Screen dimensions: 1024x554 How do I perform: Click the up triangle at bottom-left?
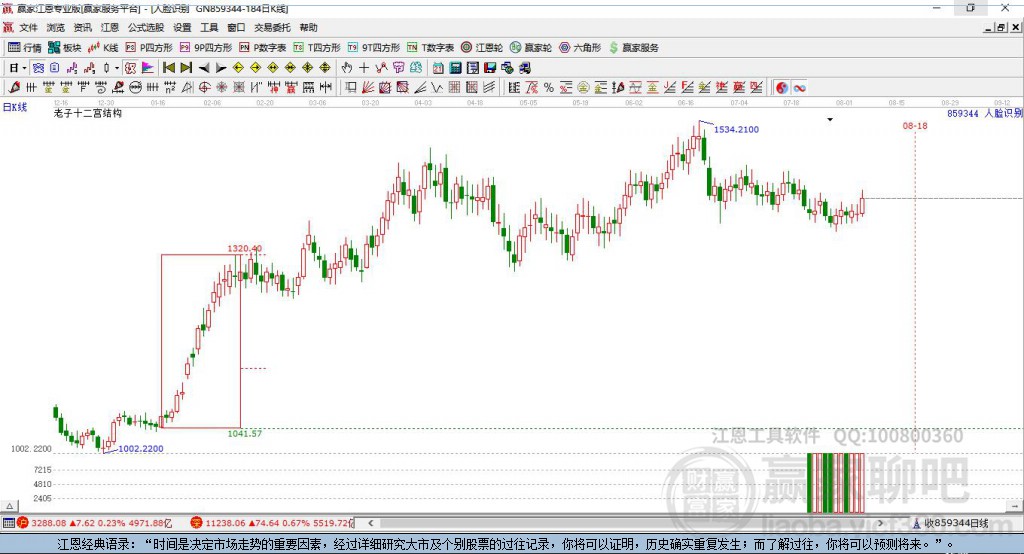10,506
